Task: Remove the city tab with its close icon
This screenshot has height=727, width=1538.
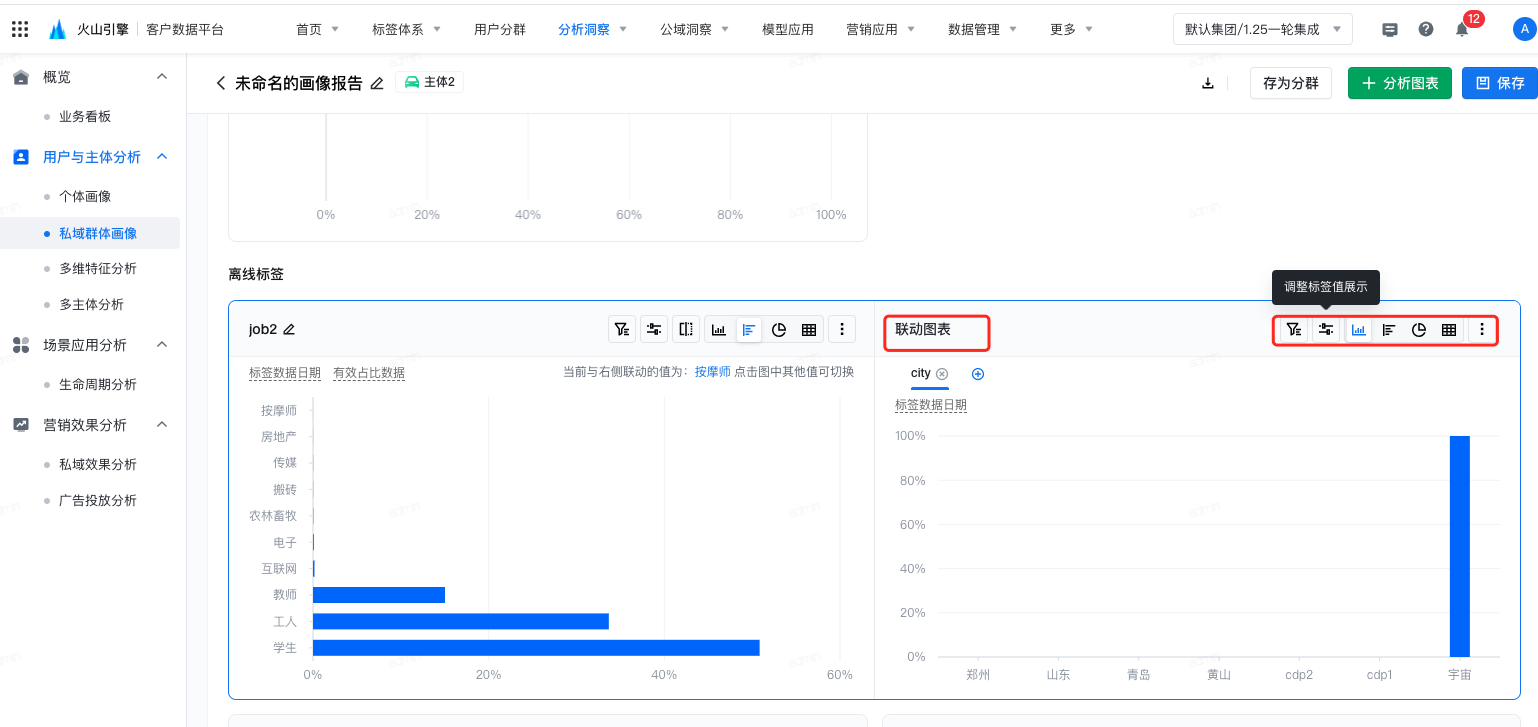Action: [x=942, y=374]
